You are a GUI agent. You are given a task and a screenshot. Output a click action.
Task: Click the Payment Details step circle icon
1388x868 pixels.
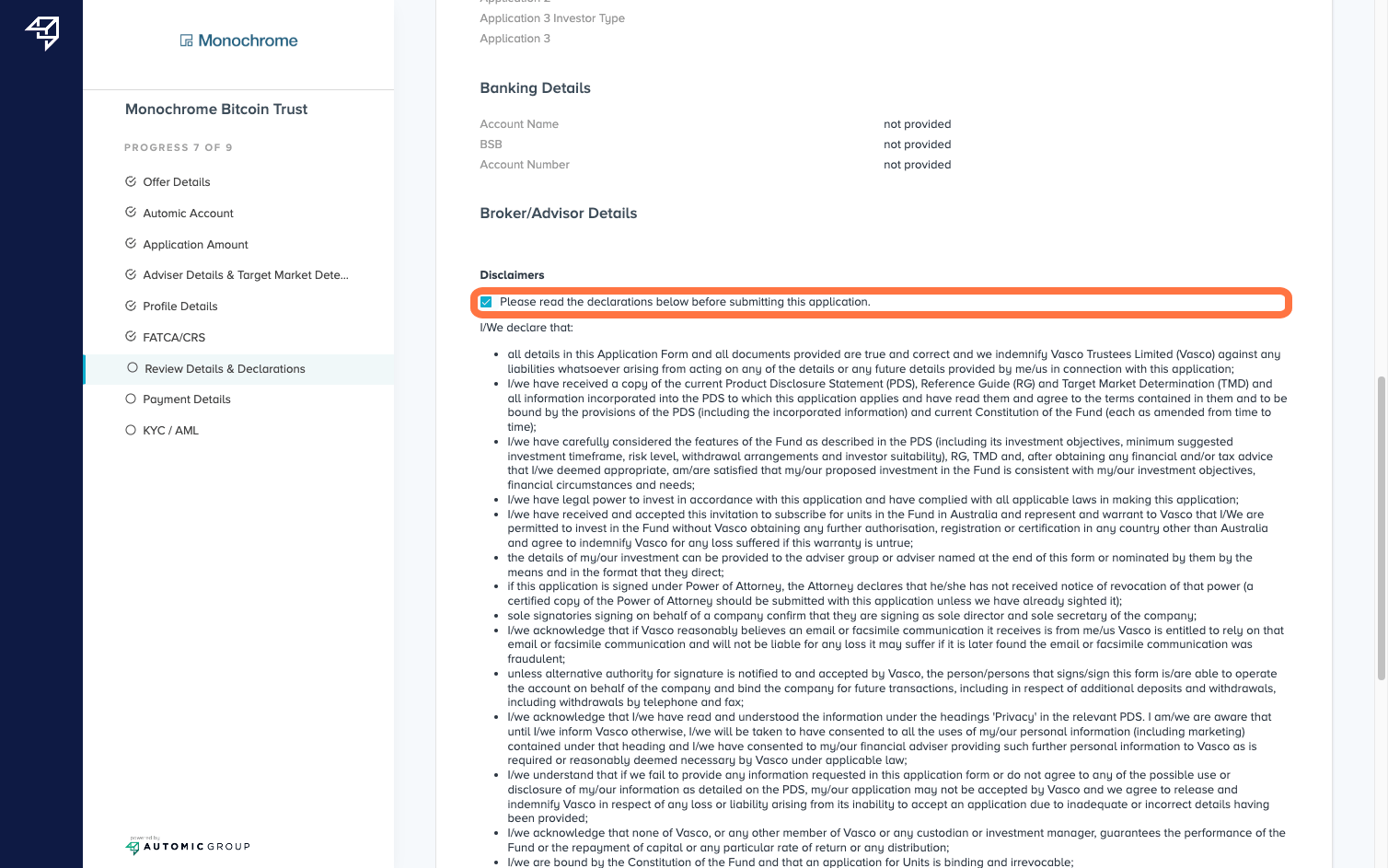point(131,399)
